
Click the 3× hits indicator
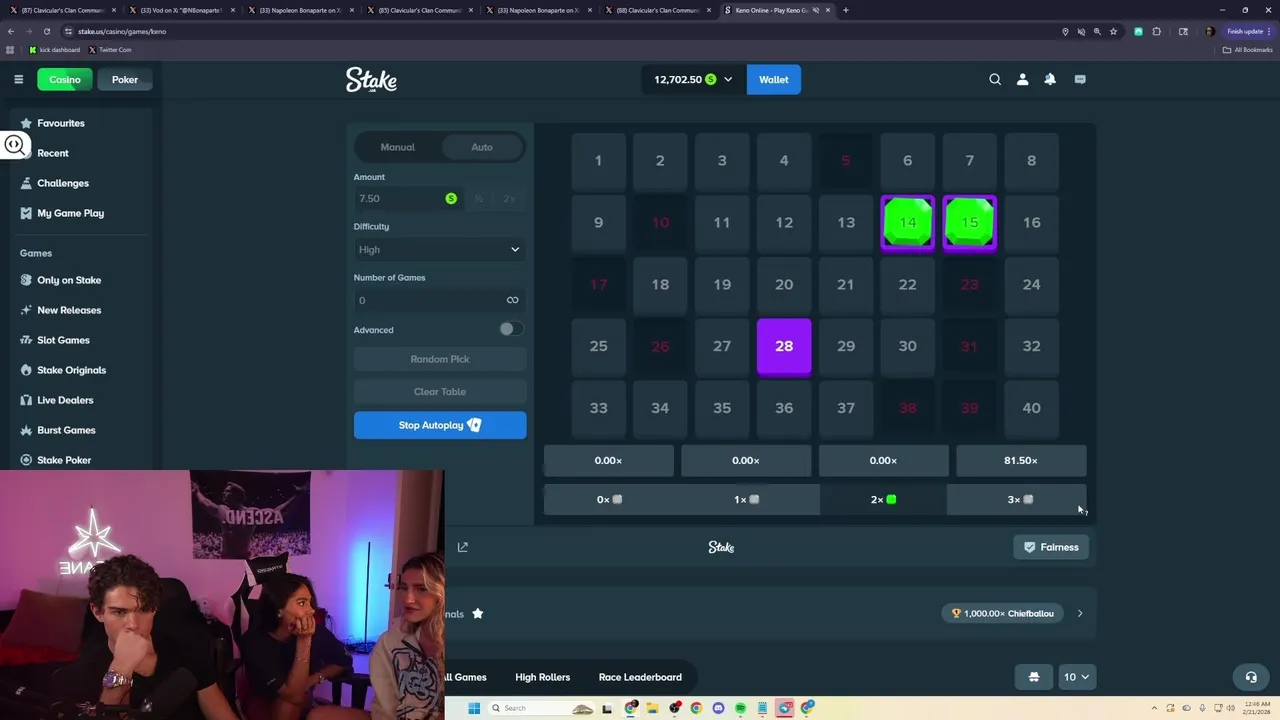click(x=1016, y=499)
